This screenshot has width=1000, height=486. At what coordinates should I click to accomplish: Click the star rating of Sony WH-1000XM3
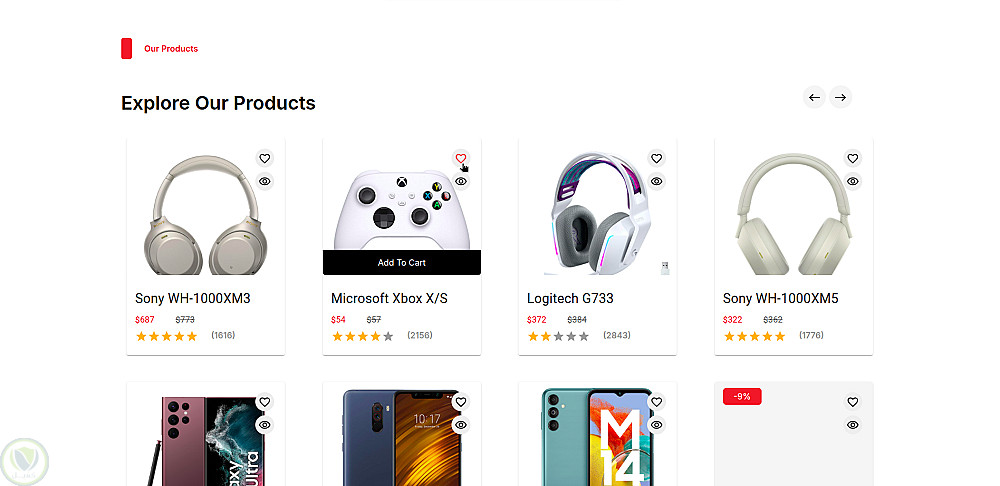click(166, 336)
